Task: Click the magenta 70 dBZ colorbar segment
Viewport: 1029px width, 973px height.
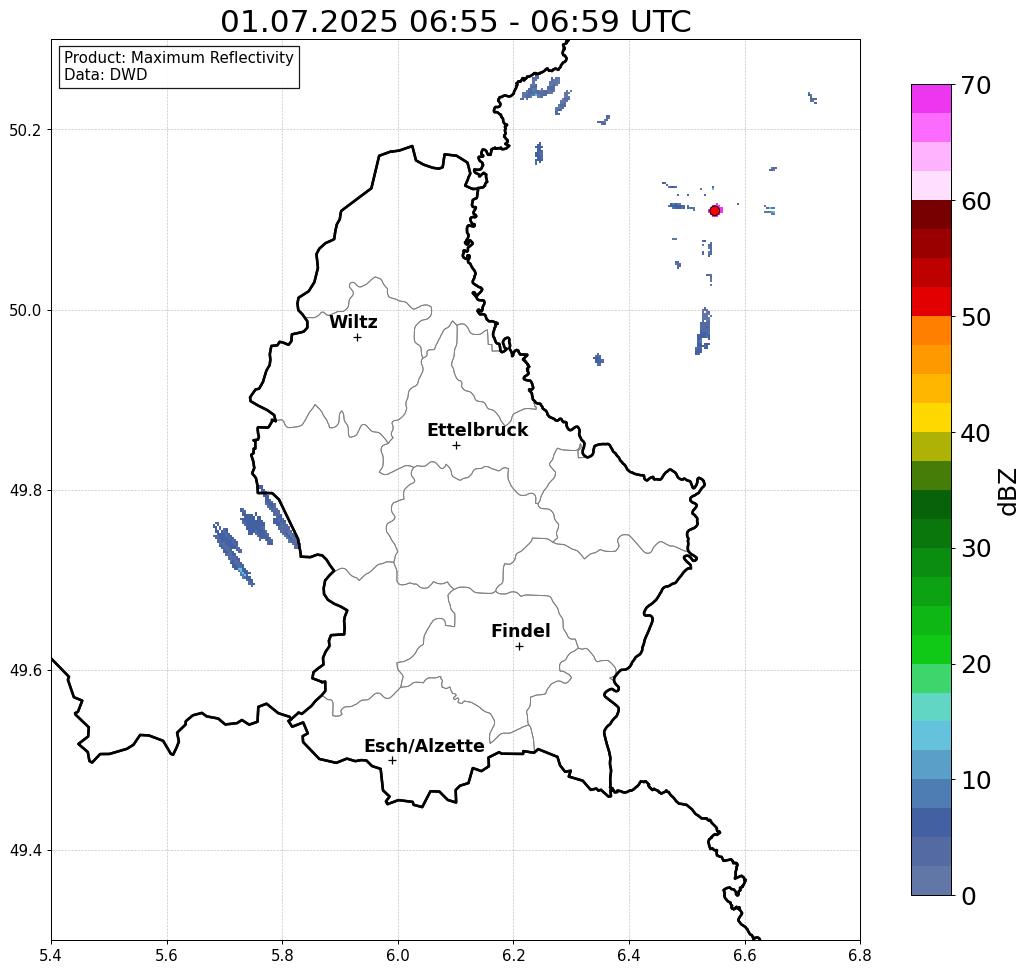Action: [x=931, y=98]
